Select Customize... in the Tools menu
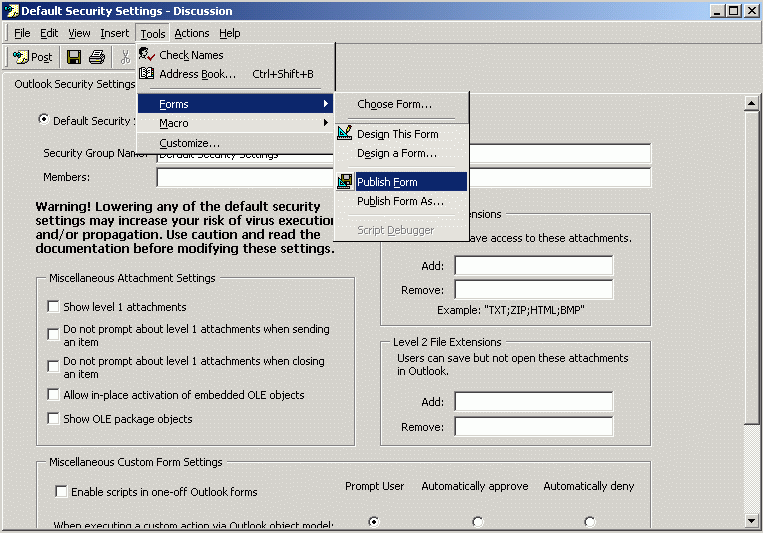763x533 pixels. pyautogui.click(x=236, y=143)
